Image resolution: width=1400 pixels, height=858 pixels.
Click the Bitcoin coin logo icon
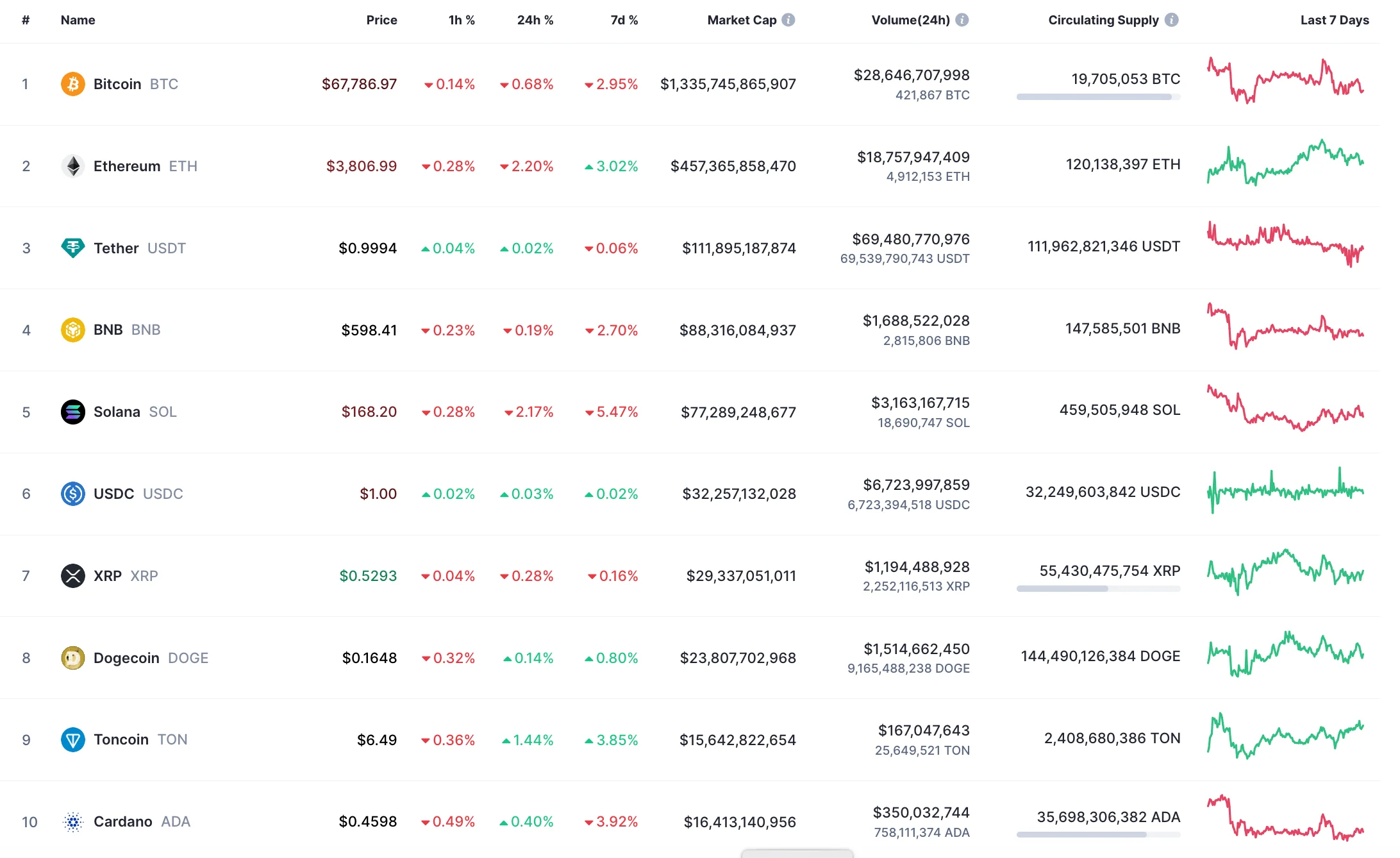pos(72,84)
